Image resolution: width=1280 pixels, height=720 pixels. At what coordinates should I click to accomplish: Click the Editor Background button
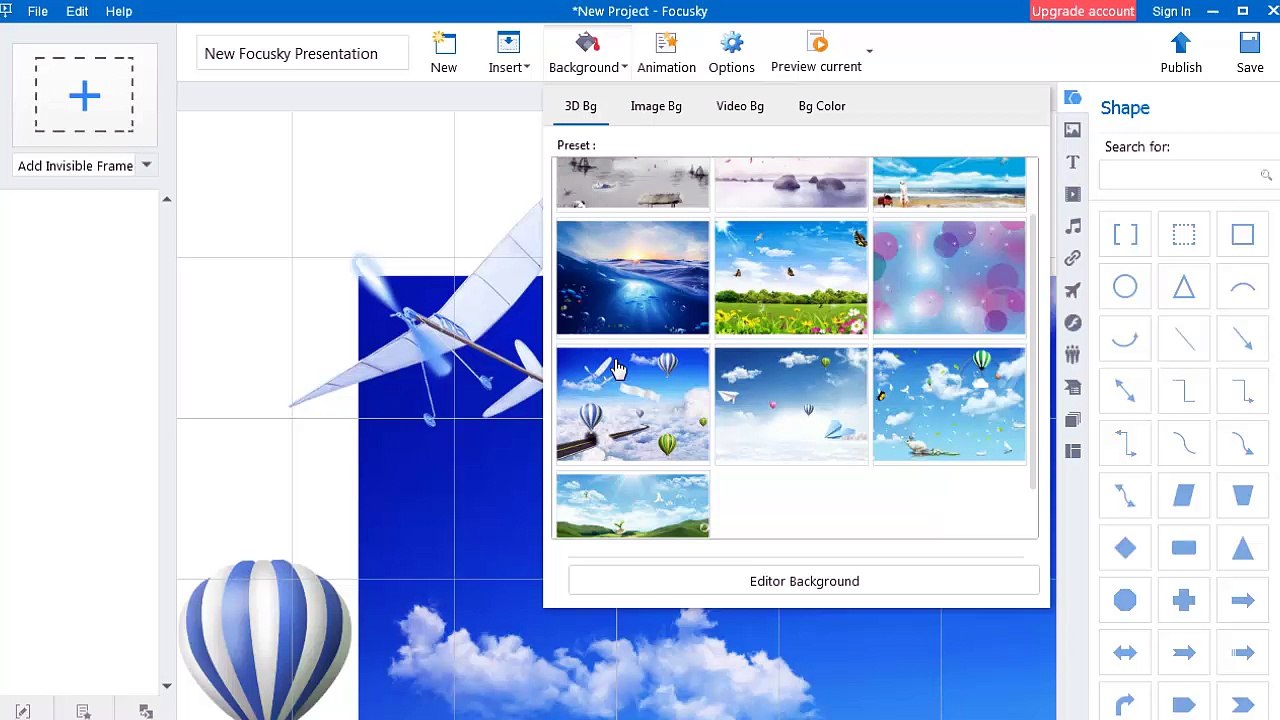804,581
